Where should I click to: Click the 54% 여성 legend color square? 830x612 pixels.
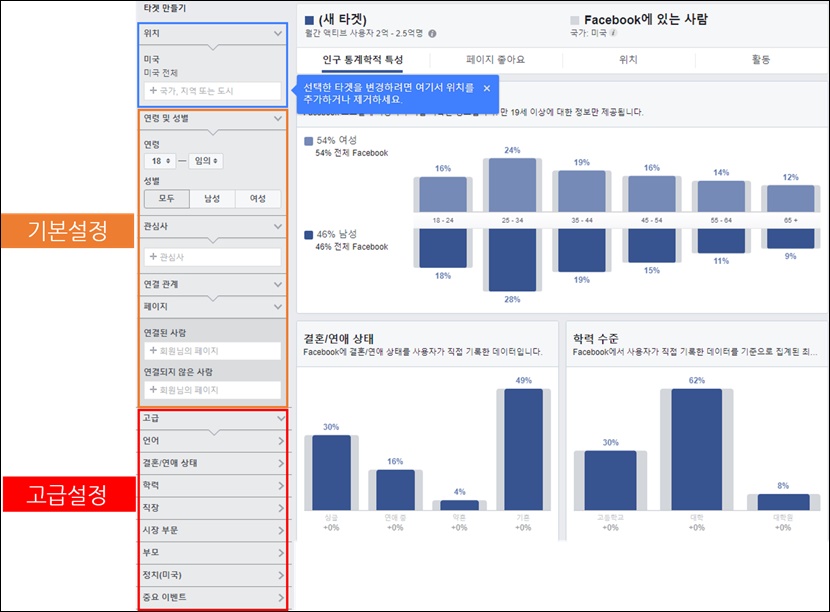309,141
